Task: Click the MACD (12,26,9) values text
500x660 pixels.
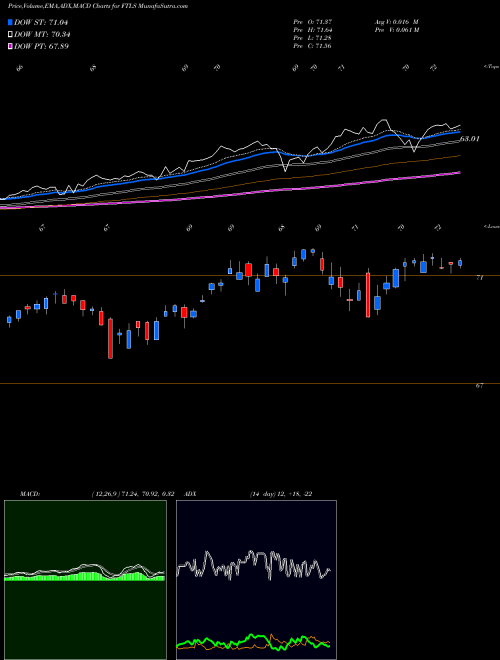Action: pyautogui.click(x=133, y=494)
